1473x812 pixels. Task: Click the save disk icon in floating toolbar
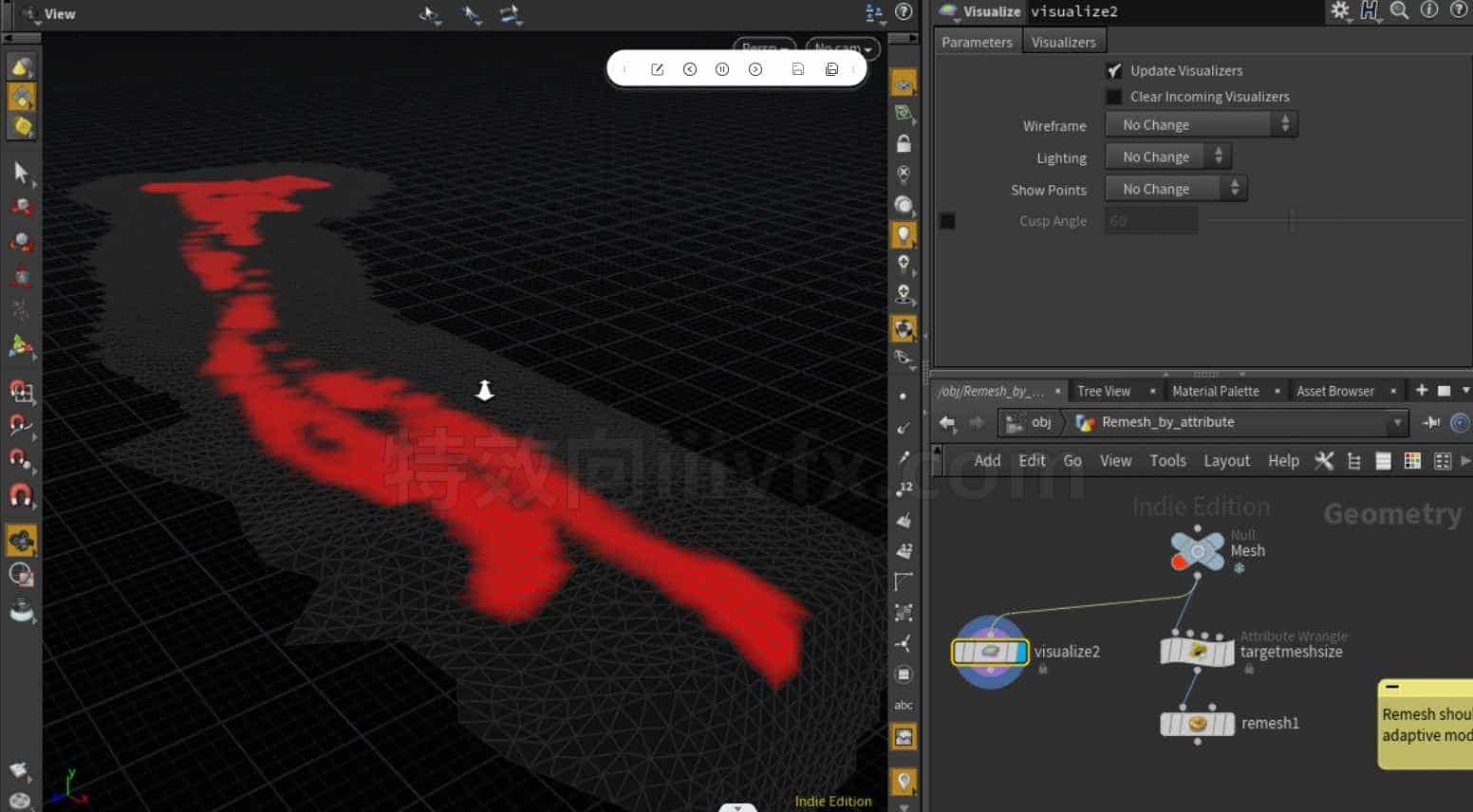click(798, 69)
